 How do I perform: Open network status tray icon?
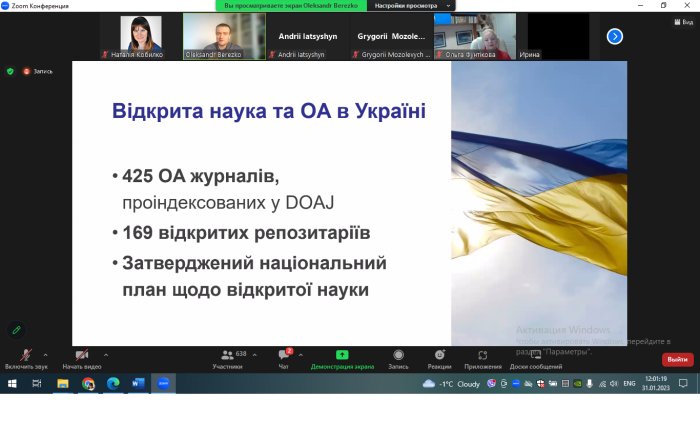pos(602,384)
